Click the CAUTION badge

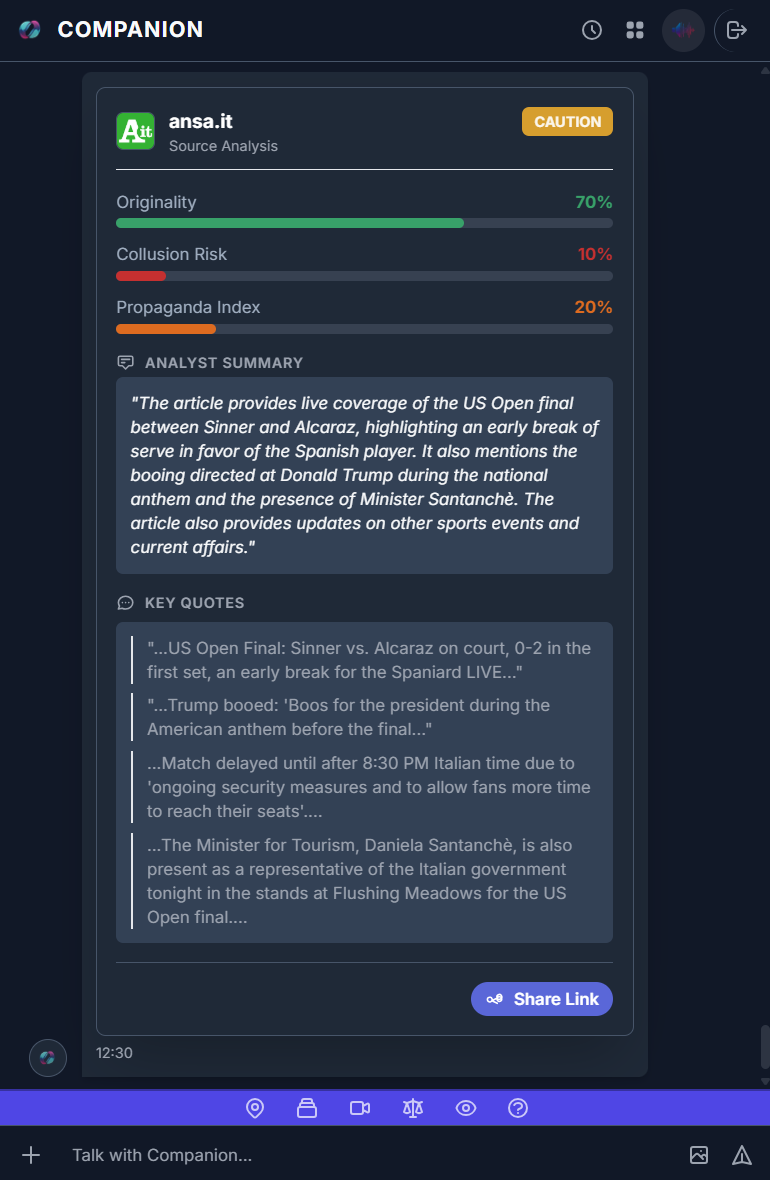tap(567, 122)
